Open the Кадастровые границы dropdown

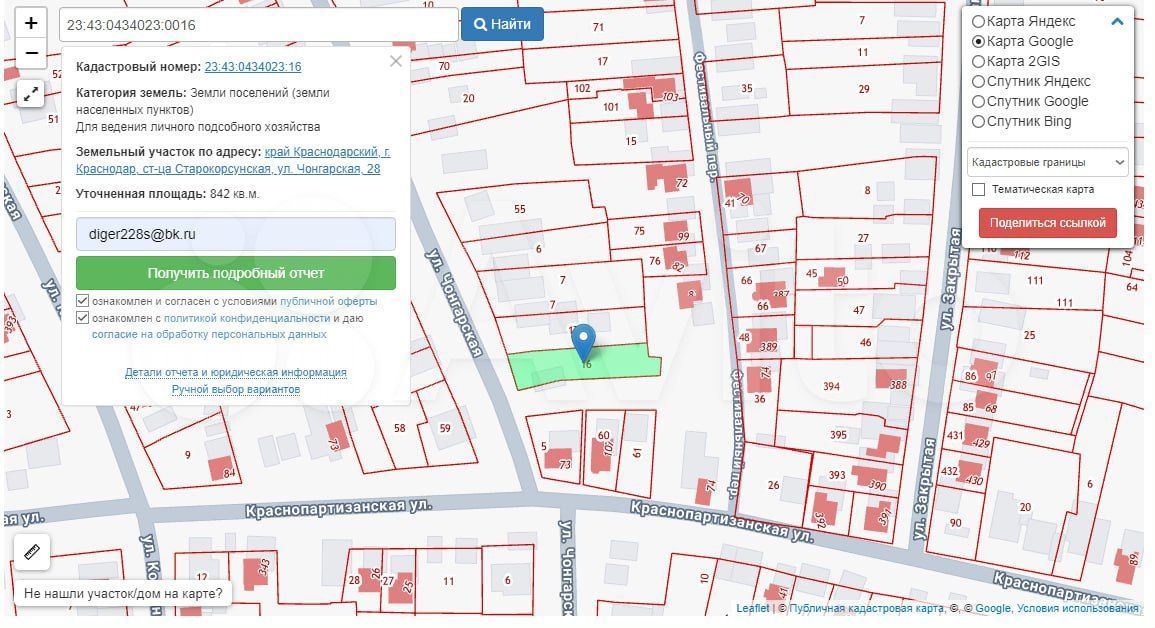[x=1047, y=162]
